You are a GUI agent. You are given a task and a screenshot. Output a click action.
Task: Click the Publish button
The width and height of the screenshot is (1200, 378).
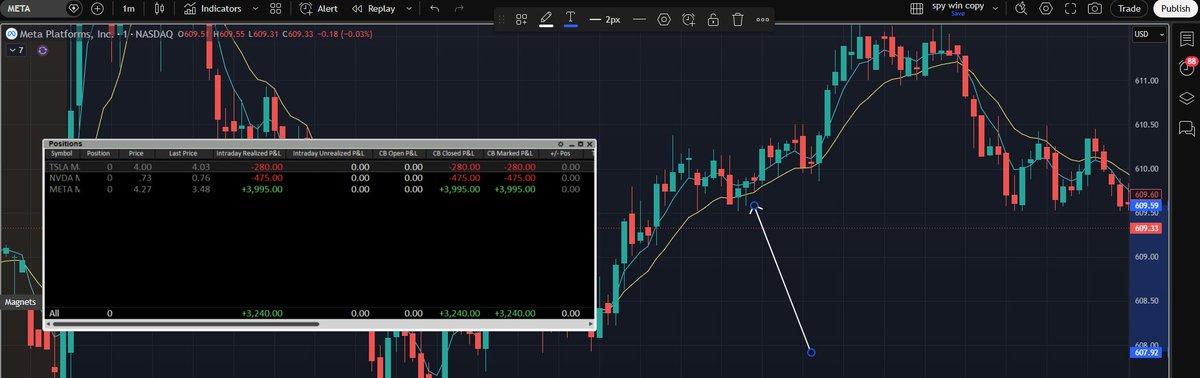tap(1174, 8)
